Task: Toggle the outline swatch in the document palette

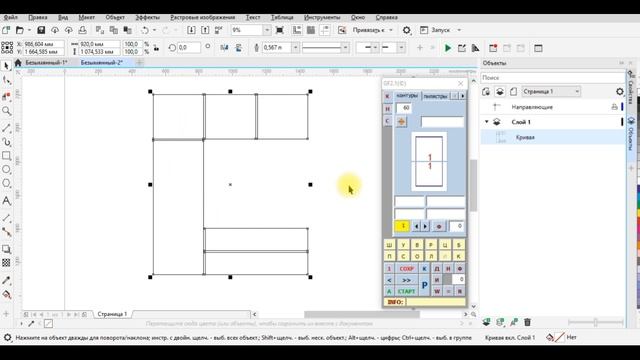Action: tap(48, 324)
